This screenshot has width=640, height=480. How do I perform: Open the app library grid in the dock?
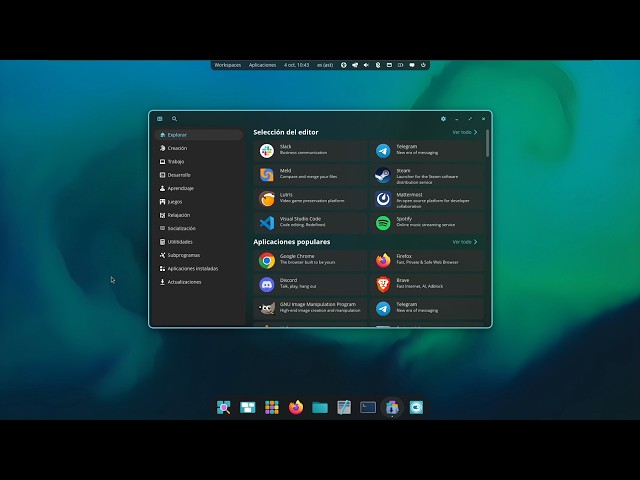click(271, 407)
